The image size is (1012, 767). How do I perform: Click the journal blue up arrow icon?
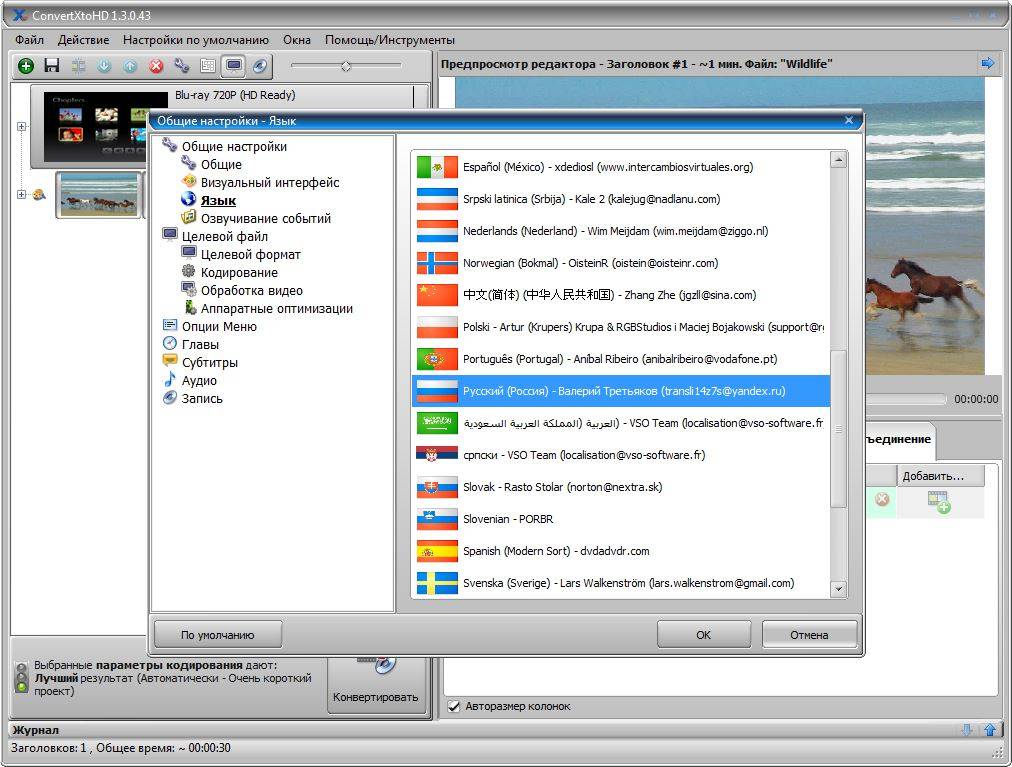tap(990, 730)
